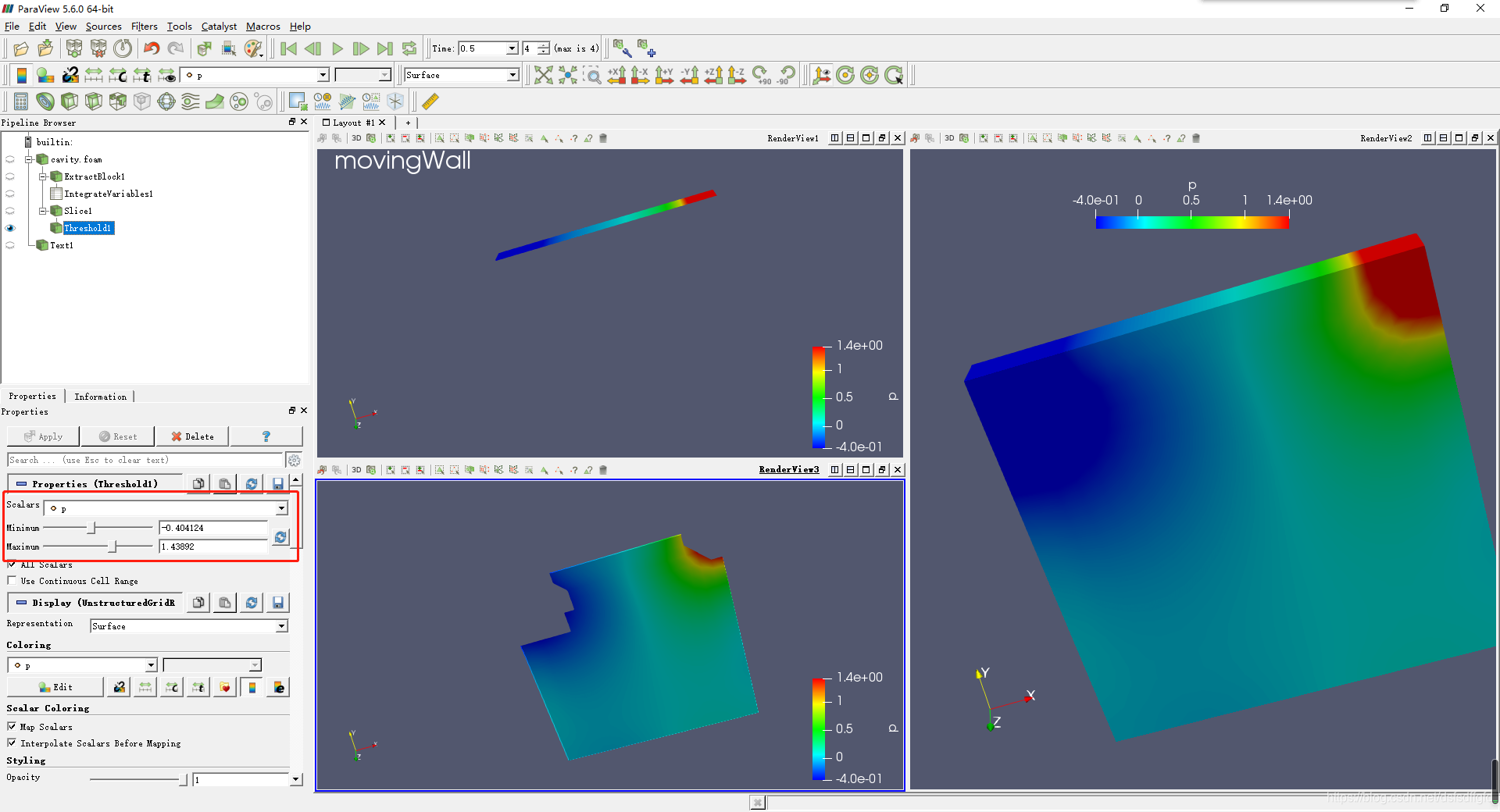Rescale to custom data range icon
The image size is (1500, 812).
coord(118,75)
